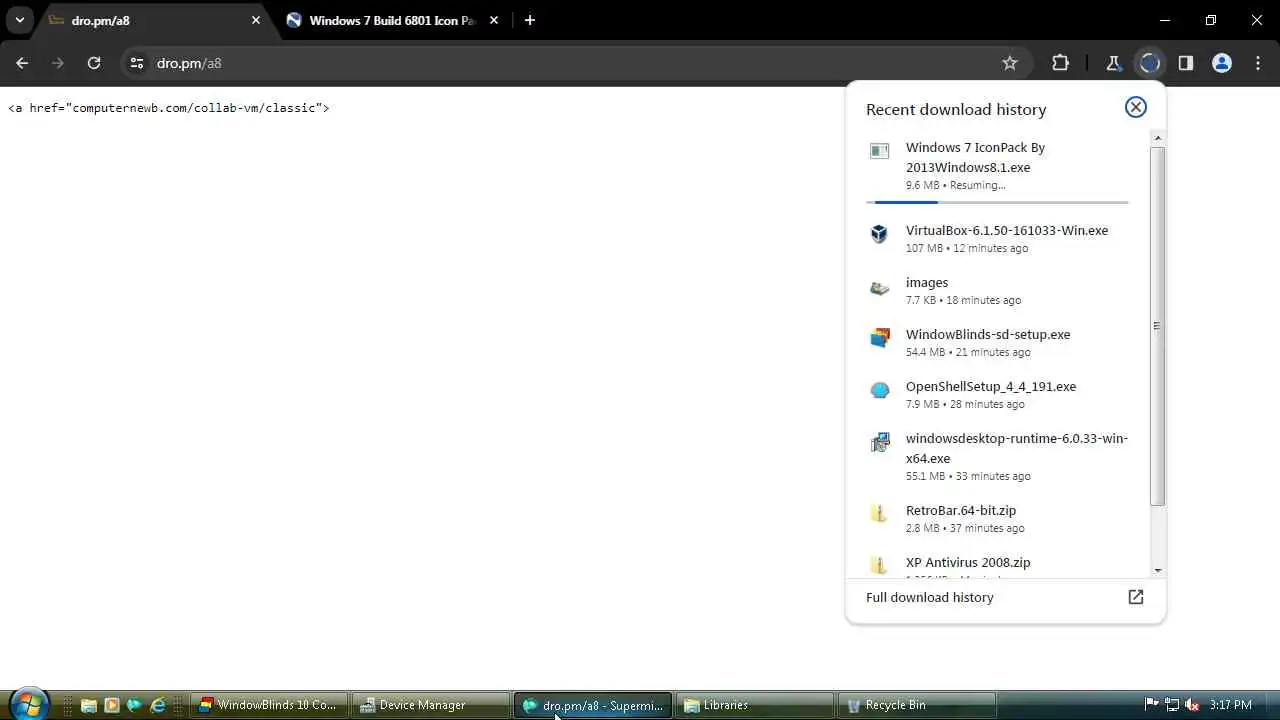Switch to Libraries taskbar button
The width and height of the screenshot is (1280, 720).
[x=756, y=705]
